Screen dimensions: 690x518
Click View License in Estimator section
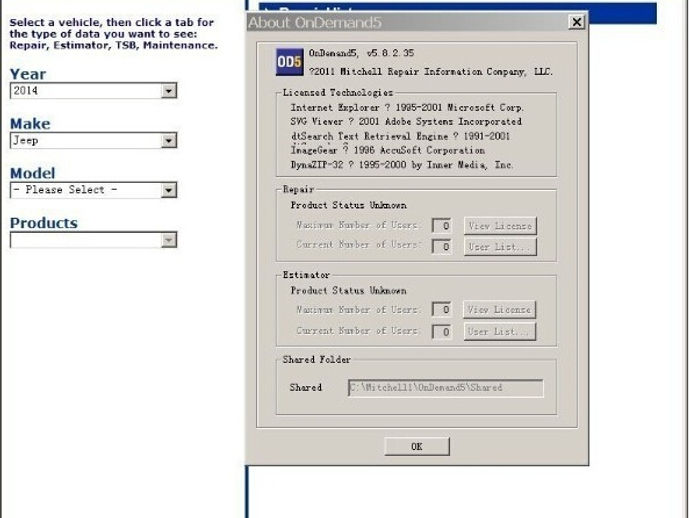pyautogui.click(x=499, y=309)
